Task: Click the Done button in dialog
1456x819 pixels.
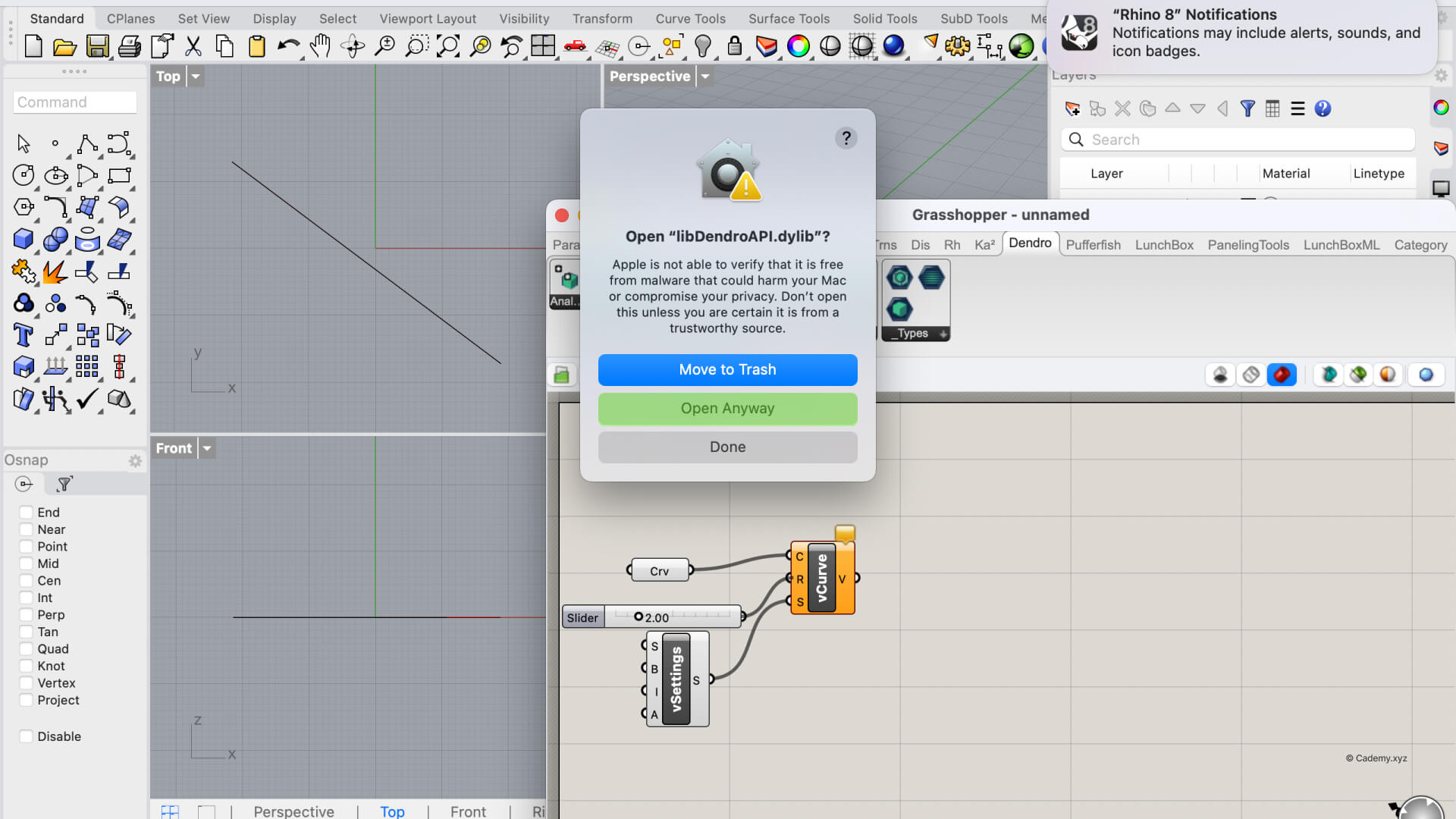Action: click(x=727, y=447)
